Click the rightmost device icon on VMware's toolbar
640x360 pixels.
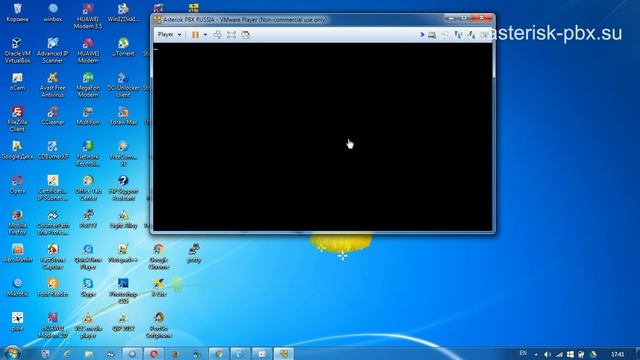pos(484,35)
